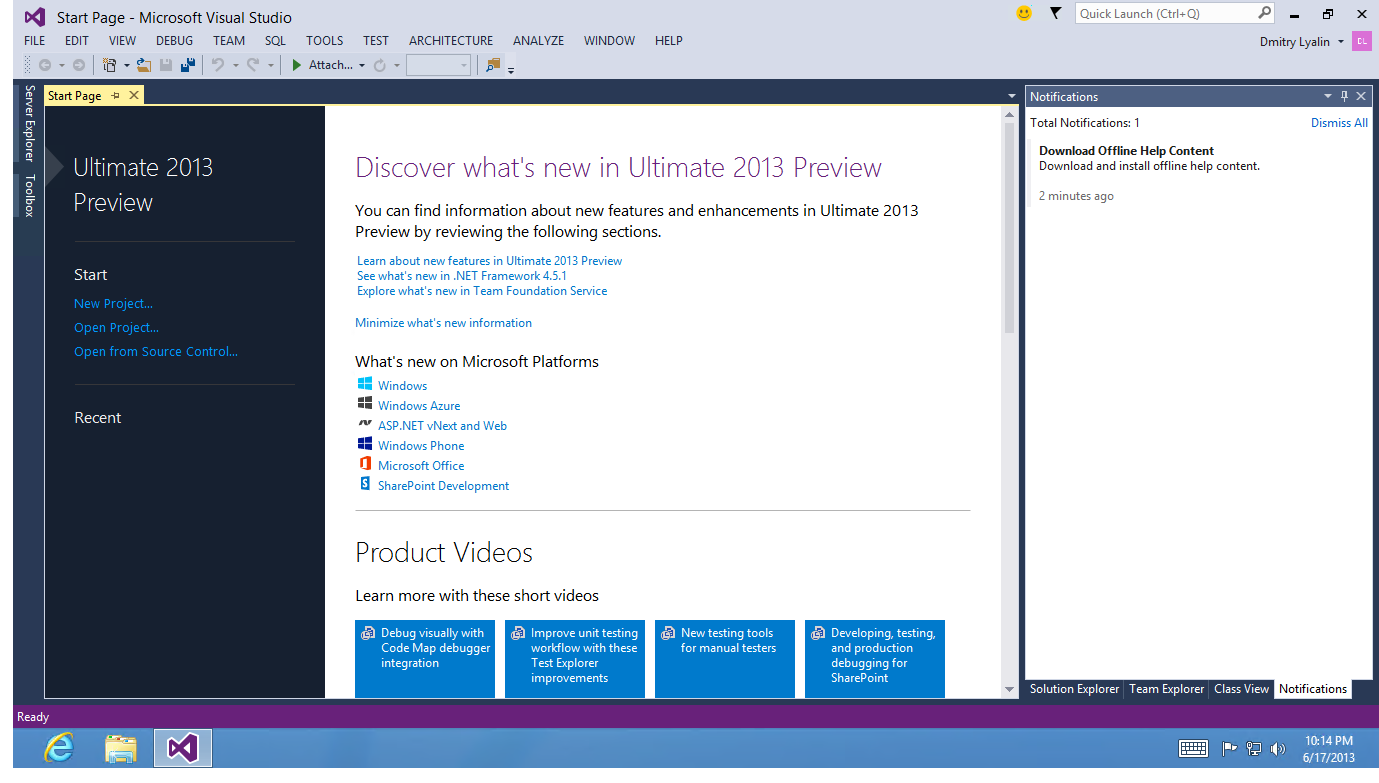Click the New Project... link
Image resolution: width=1379 pixels, height=783 pixels.
pos(113,303)
